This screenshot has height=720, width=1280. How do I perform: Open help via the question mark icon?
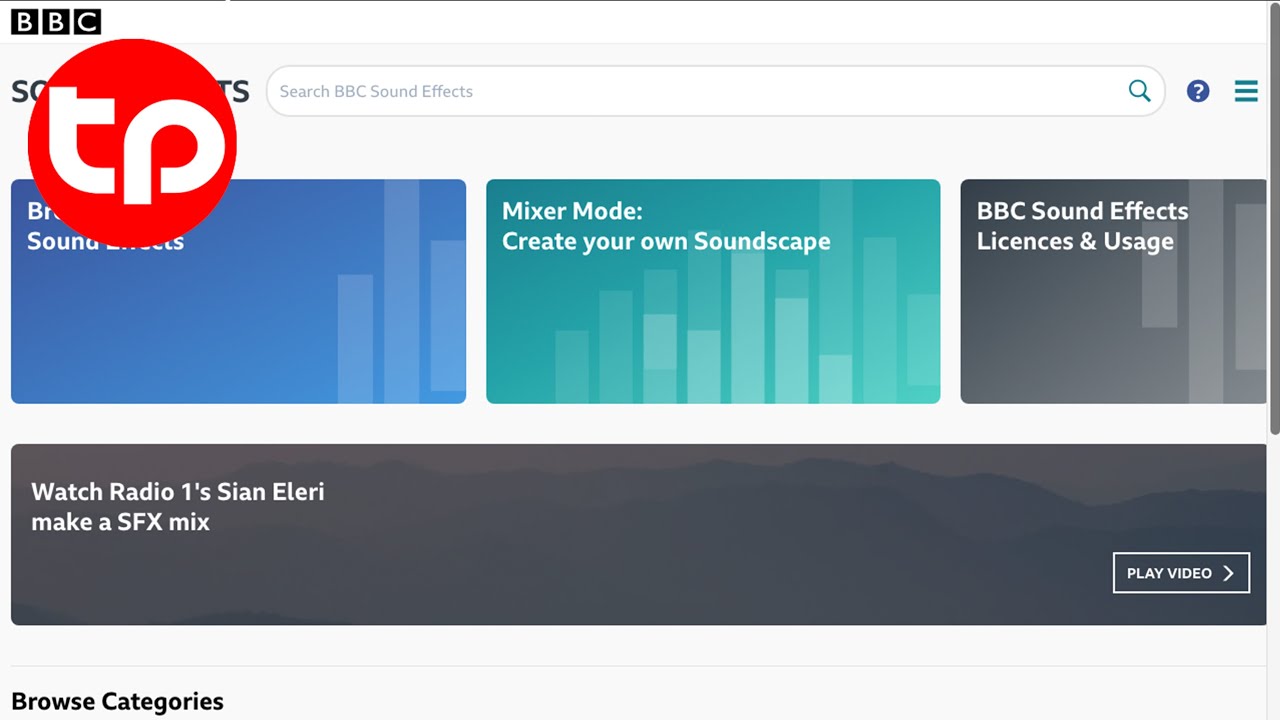pos(1198,91)
